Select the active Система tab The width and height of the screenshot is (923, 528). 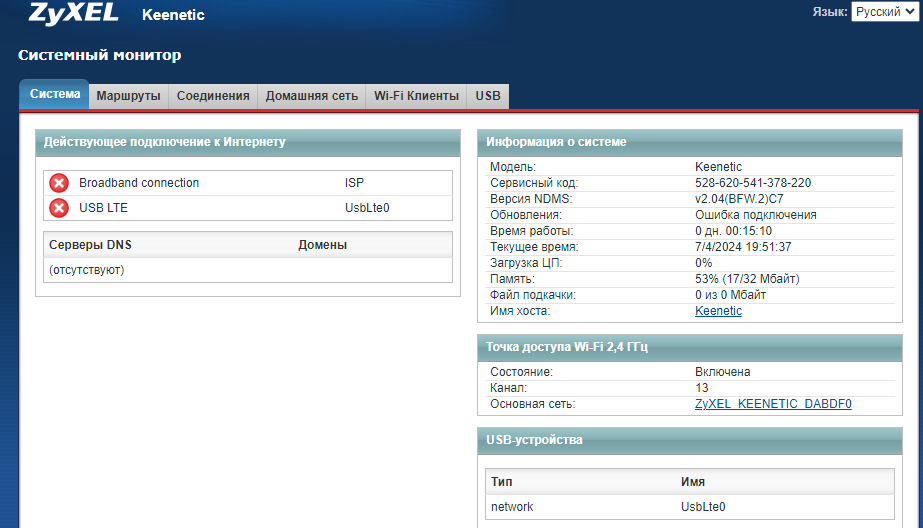point(55,95)
